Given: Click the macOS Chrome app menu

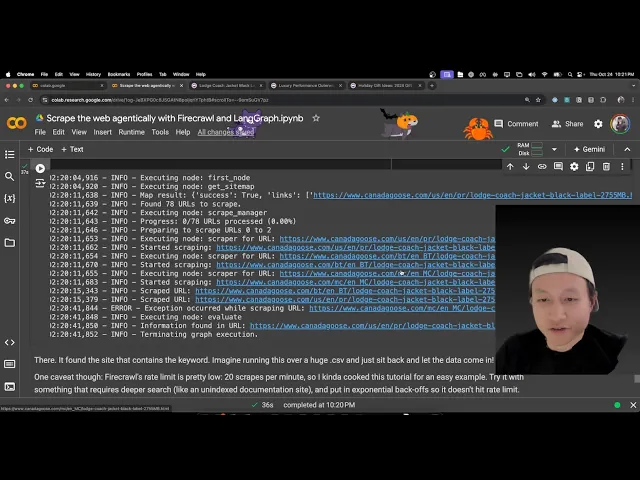Looking at the screenshot, I should click(x=25, y=74).
